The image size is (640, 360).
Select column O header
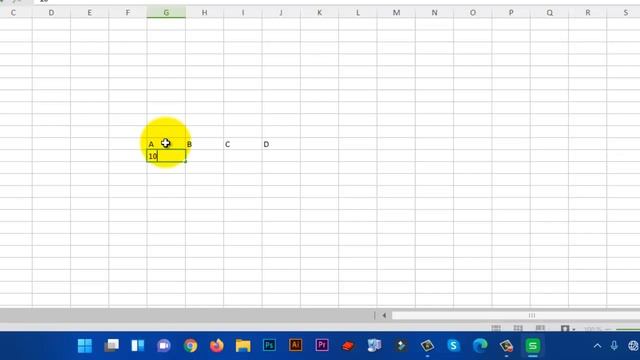[x=473, y=13]
